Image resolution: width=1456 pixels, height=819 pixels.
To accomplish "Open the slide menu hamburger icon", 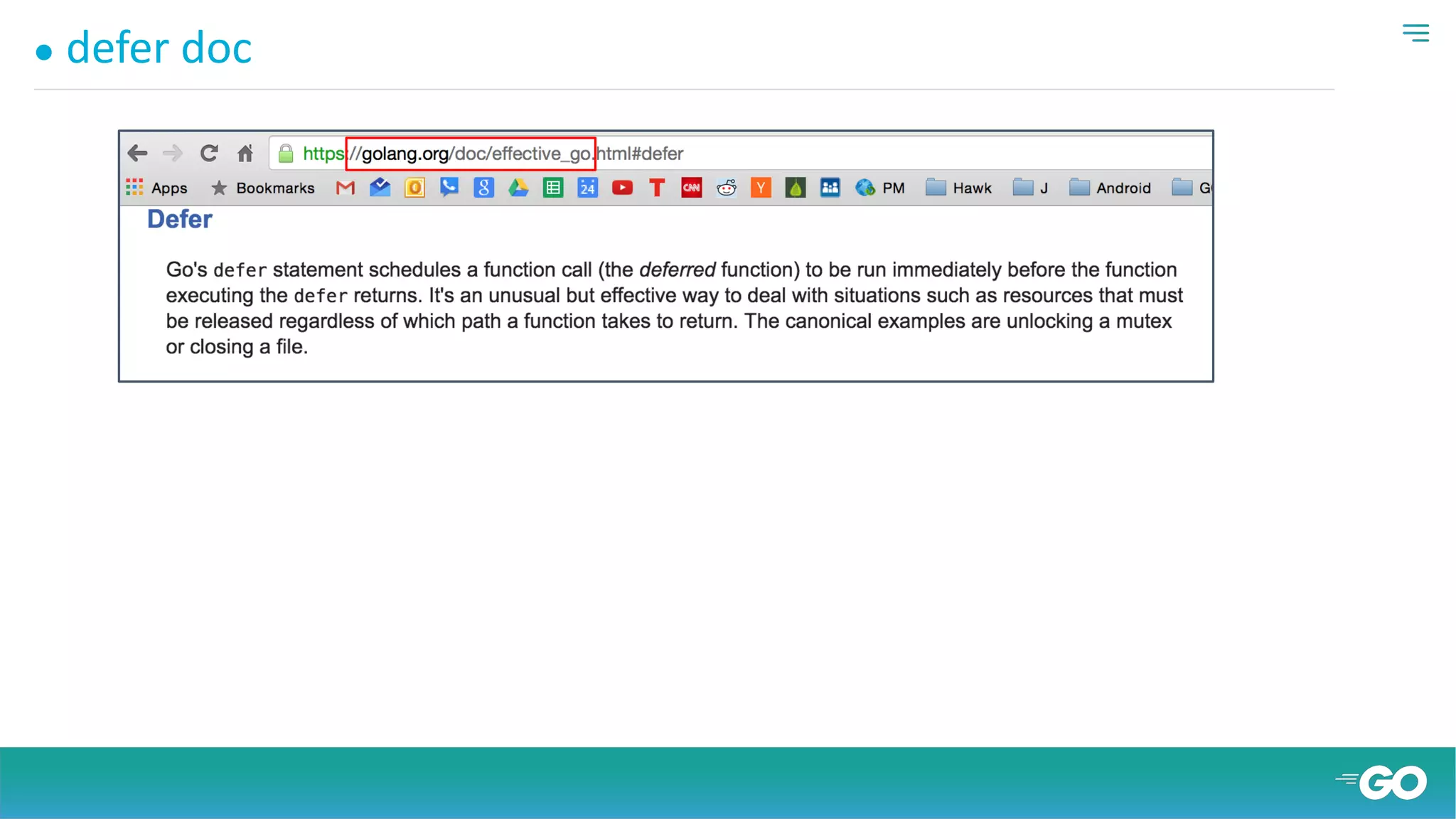I will 1415,33.
